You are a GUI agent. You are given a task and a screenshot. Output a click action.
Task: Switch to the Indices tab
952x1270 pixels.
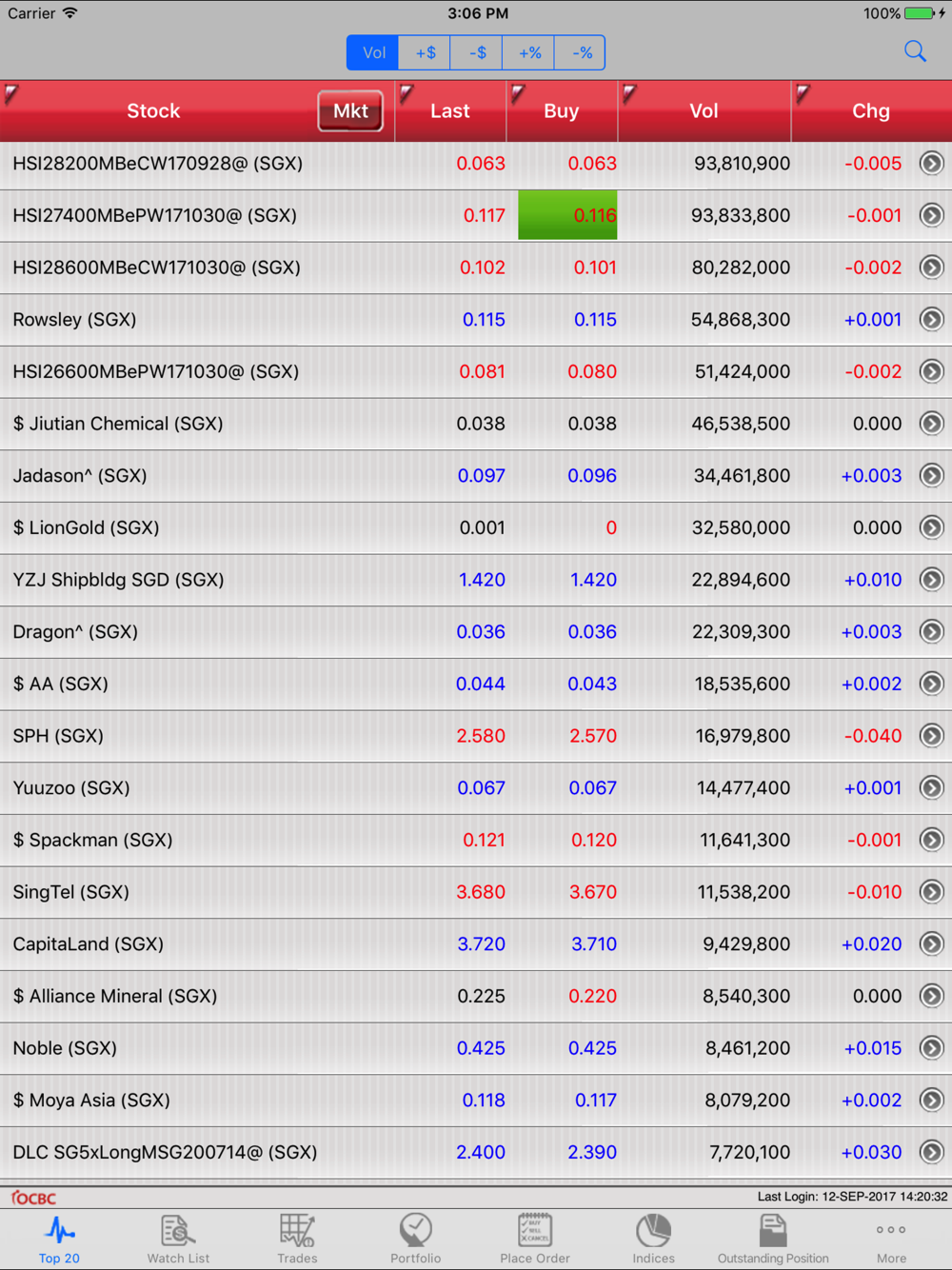(x=654, y=1240)
